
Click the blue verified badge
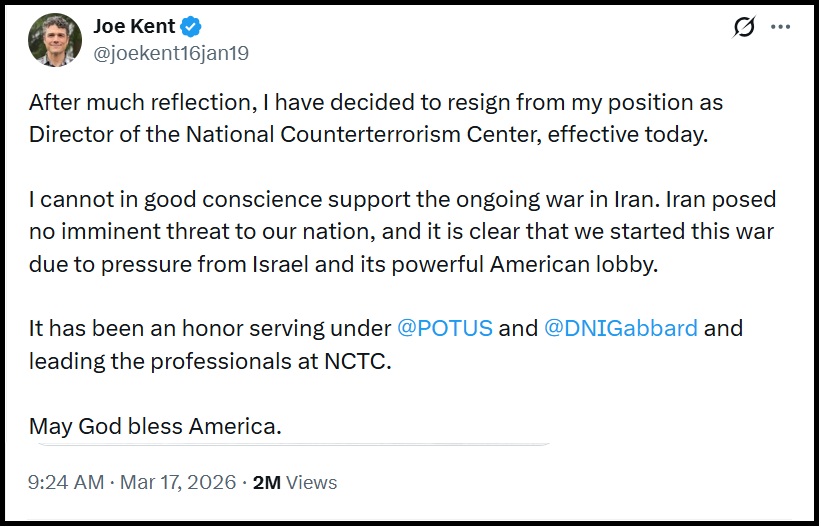click(191, 27)
